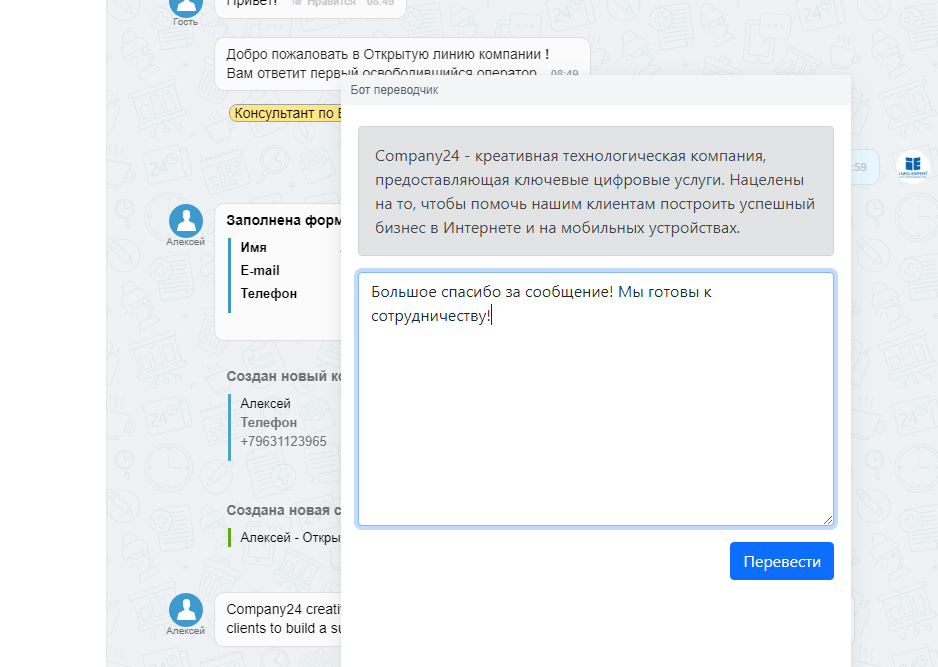Click the gray Company24 translated text block
This screenshot has width=938, height=667.
[596, 191]
